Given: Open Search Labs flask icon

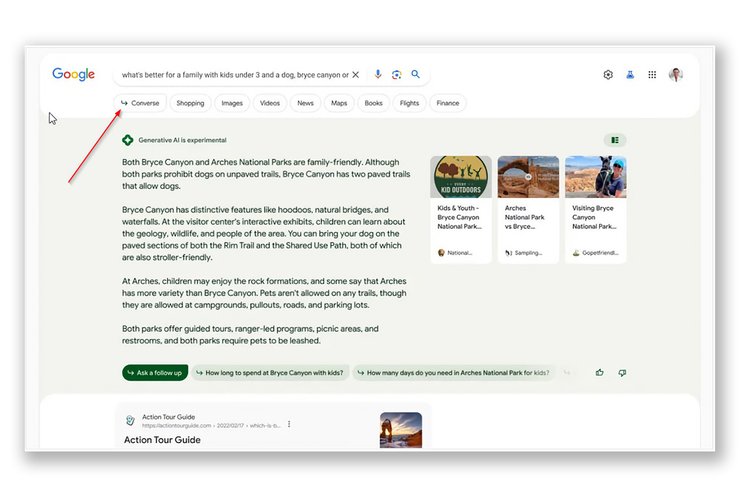Looking at the screenshot, I should click(630, 74).
